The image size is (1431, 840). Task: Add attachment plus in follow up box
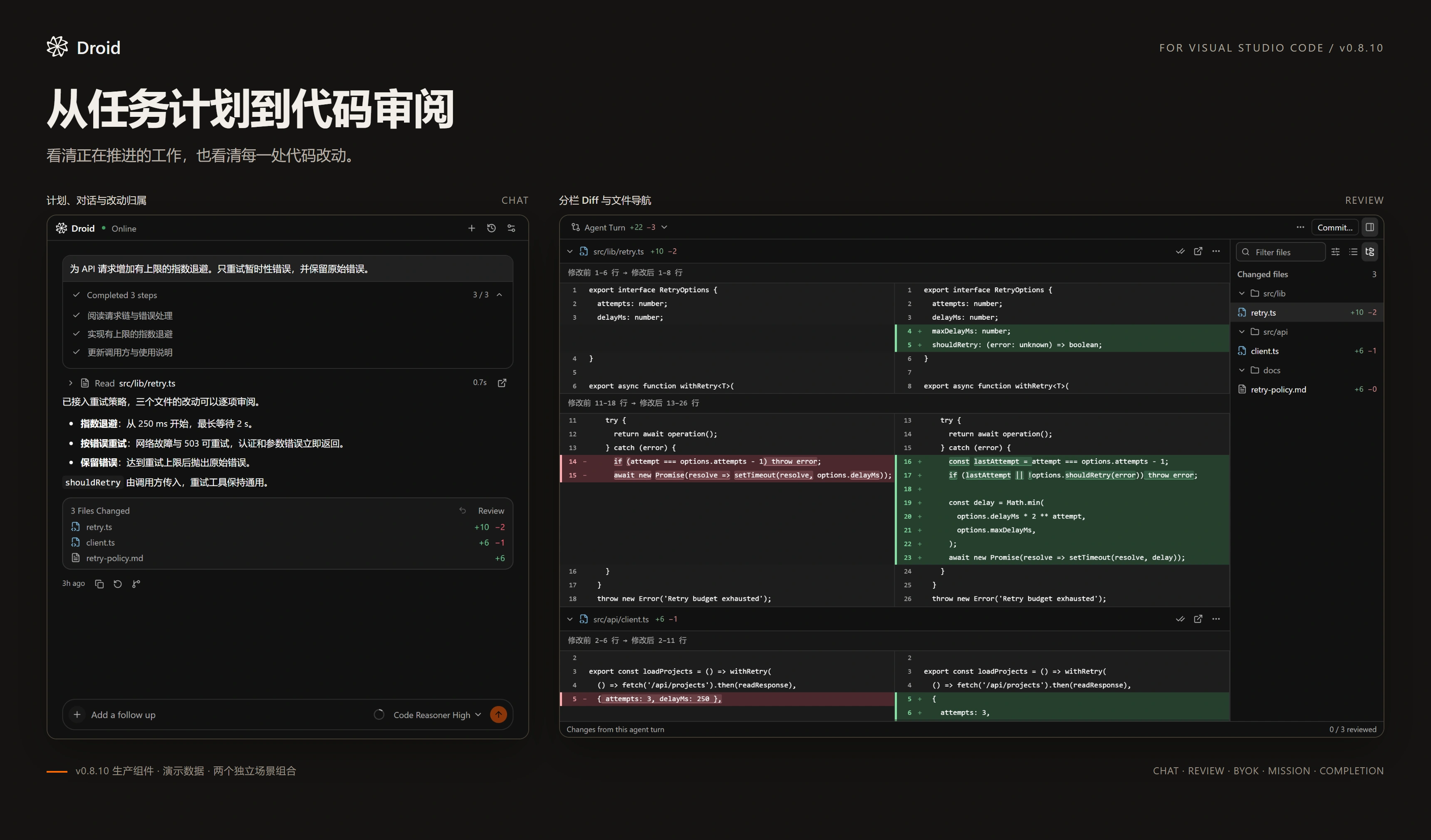(x=77, y=714)
